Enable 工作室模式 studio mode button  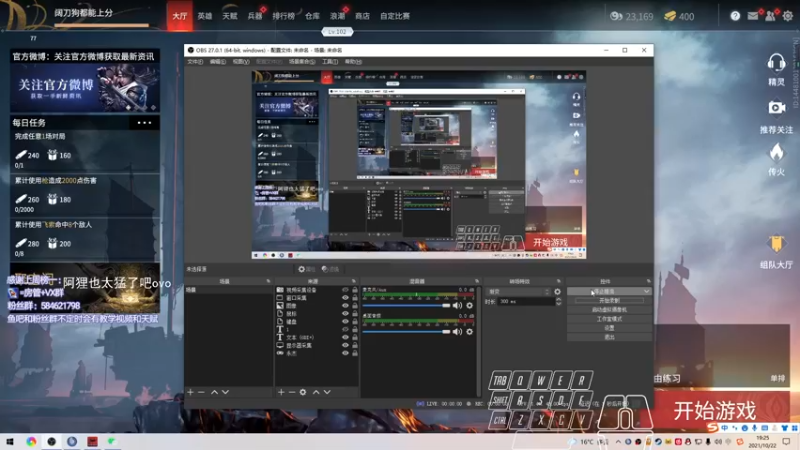point(609,319)
